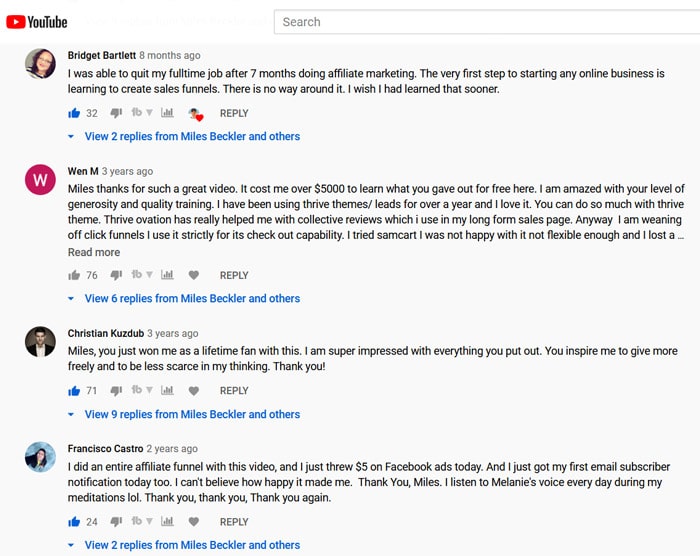The height and width of the screenshot is (556, 700).
Task: Heart Christian Kuzdub's comment
Action: pyautogui.click(x=193, y=391)
